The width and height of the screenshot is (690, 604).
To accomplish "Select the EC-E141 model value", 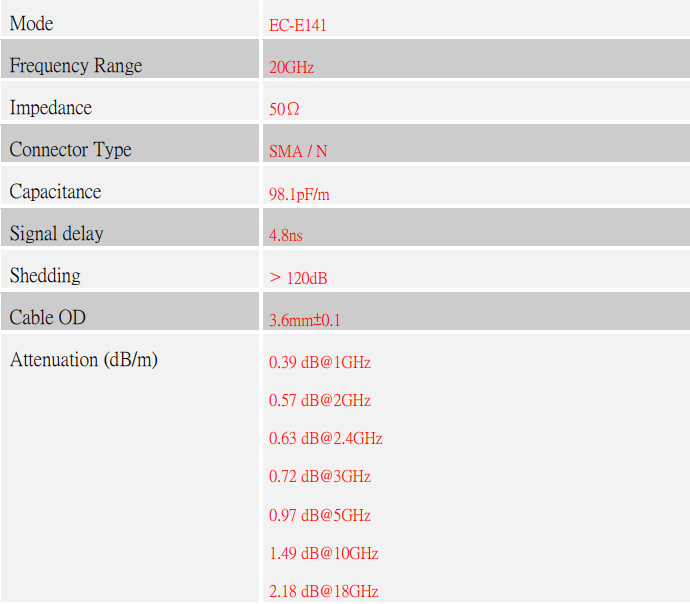I will (298, 26).
